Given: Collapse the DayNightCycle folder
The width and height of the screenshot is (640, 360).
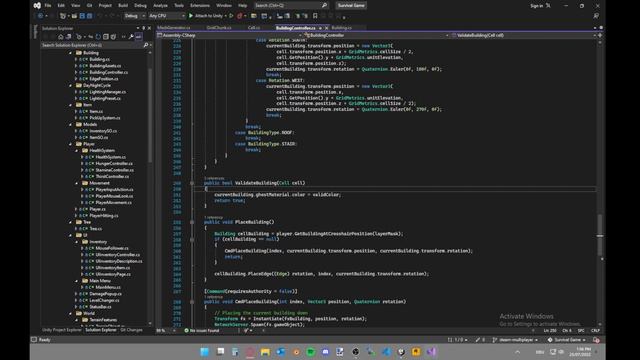Looking at the screenshot, I should pos(70,86).
